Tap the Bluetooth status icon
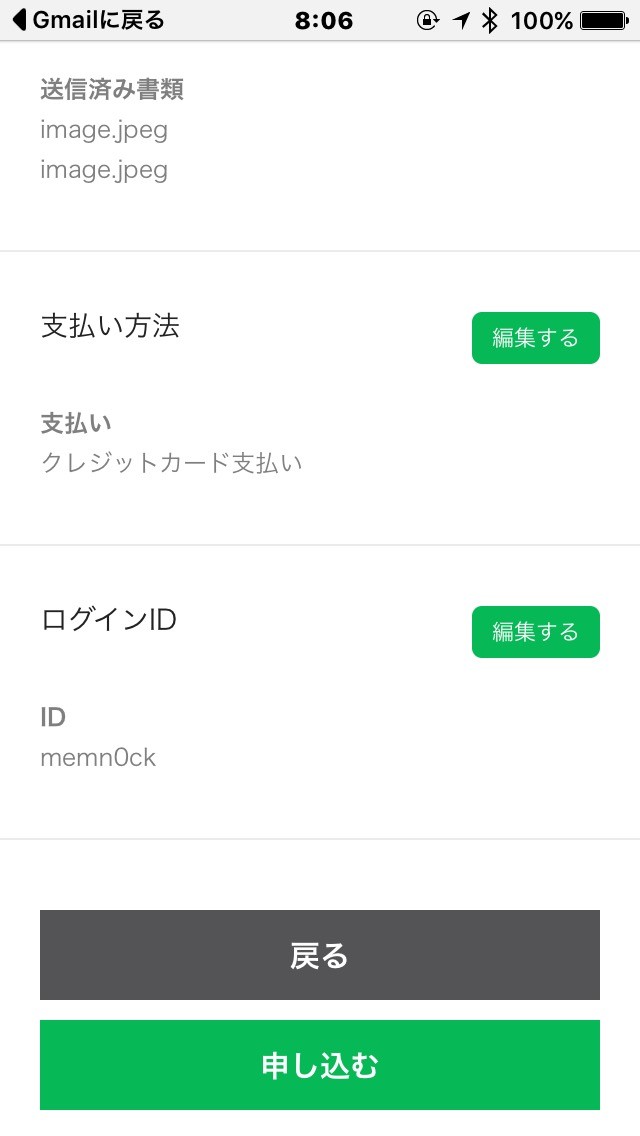 click(x=489, y=20)
